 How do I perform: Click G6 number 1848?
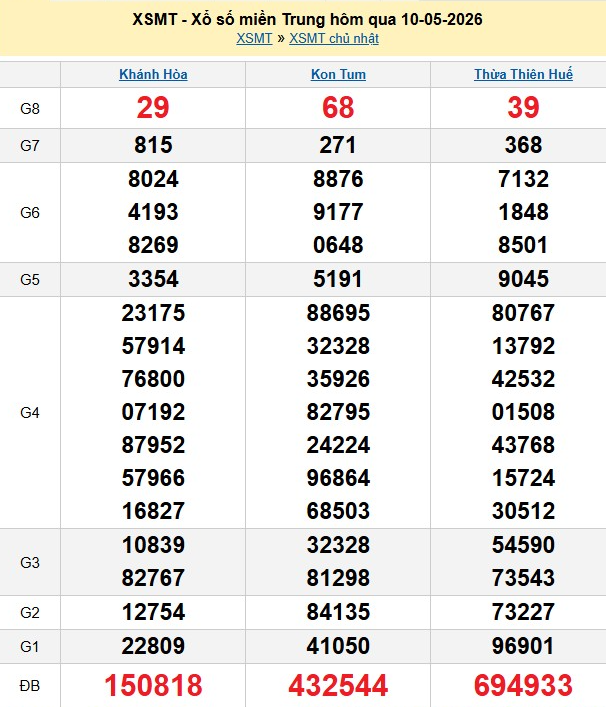pos(523,212)
